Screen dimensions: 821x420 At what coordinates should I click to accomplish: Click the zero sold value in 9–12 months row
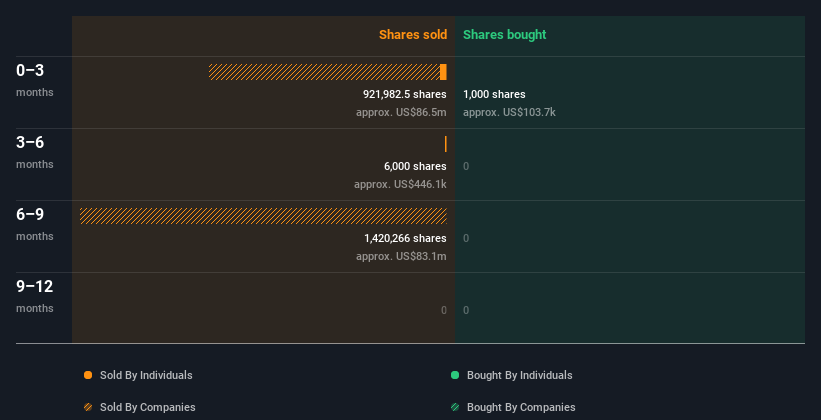coord(443,311)
